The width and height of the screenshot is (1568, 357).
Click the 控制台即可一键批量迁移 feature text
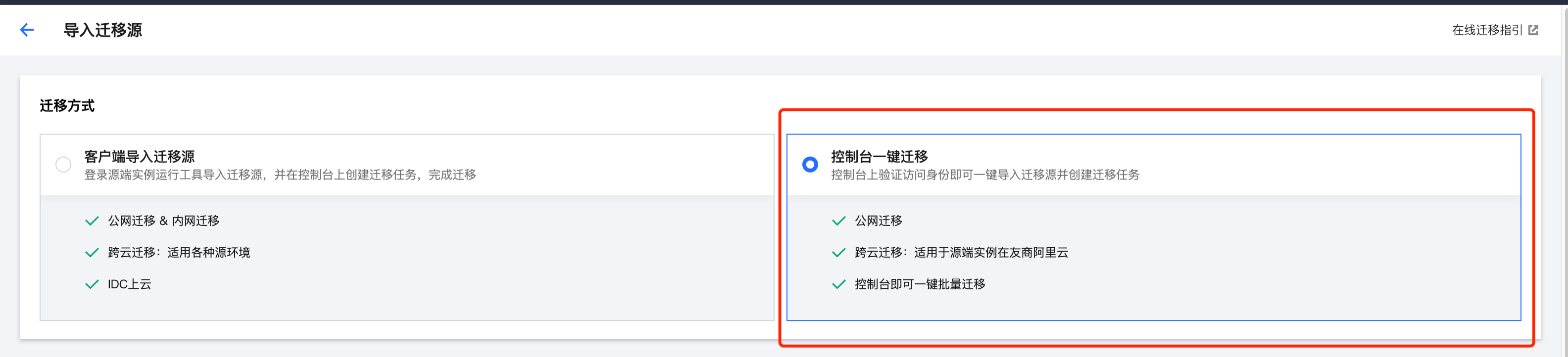click(920, 284)
